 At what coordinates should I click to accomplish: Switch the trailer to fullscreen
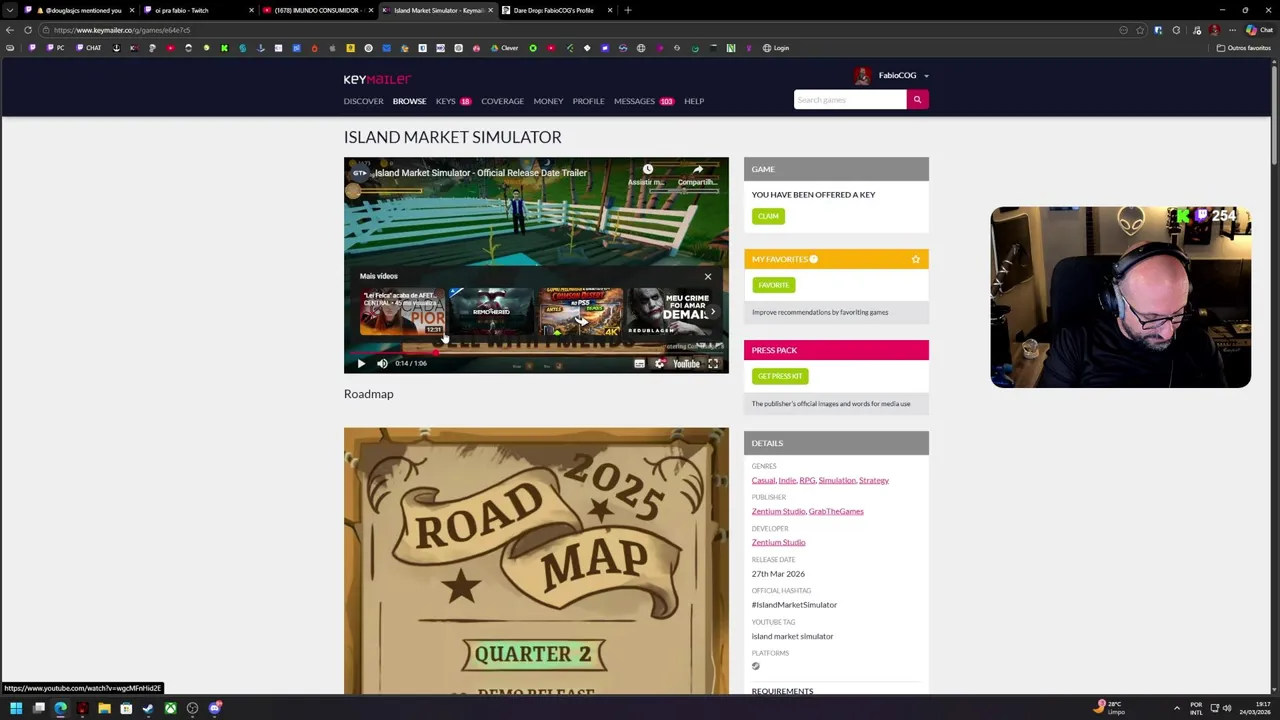tap(713, 364)
